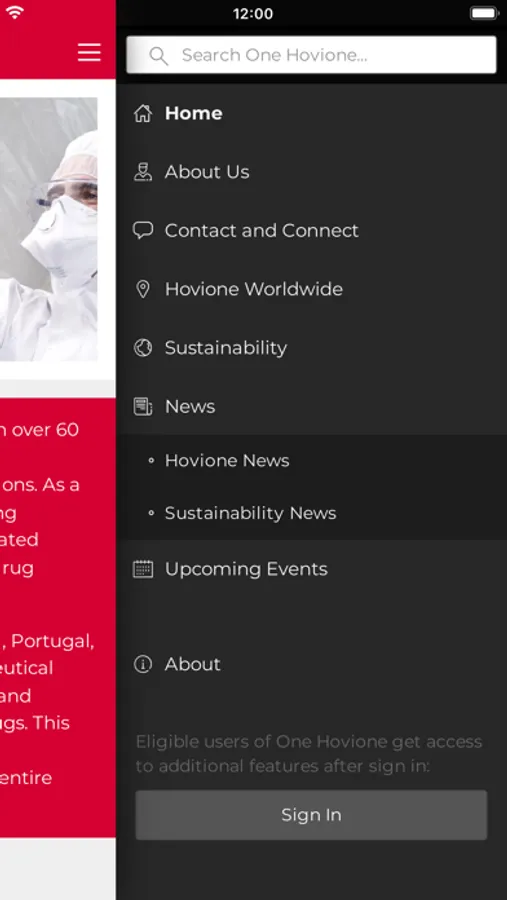This screenshot has height=900, width=507.
Task: Open the Hovione News sub-item
Action: click(x=227, y=460)
